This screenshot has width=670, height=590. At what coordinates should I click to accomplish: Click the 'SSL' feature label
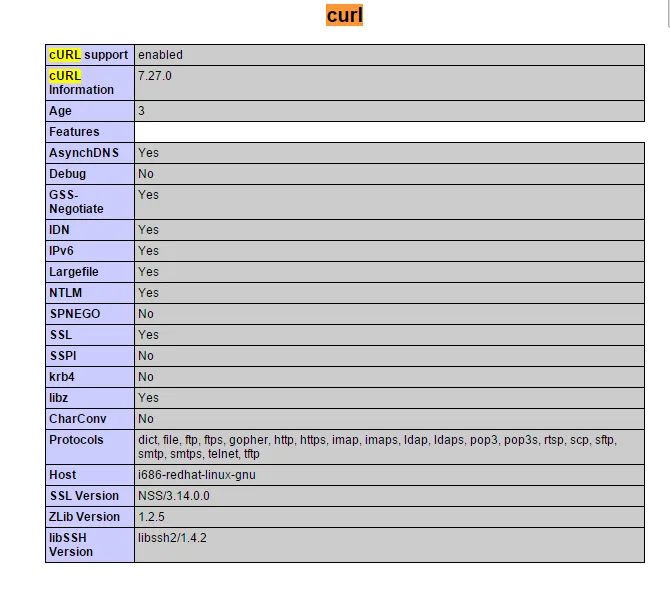[61, 335]
